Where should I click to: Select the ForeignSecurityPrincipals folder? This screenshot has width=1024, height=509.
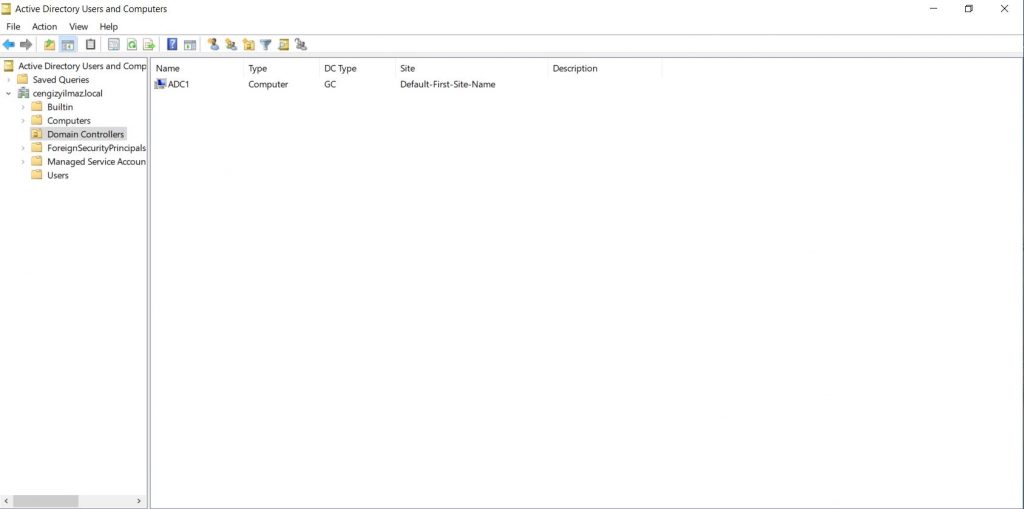pyautogui.click(x=96, y=148)
